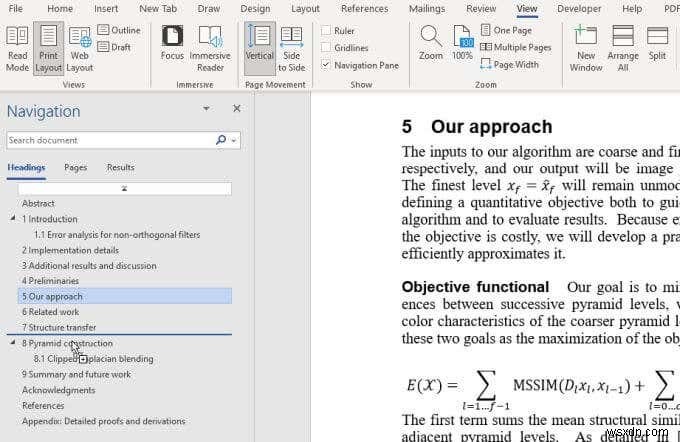680x442 pixels.
Task: Click 'Objective functional' bold run-in heading
Action: (475, 287)
